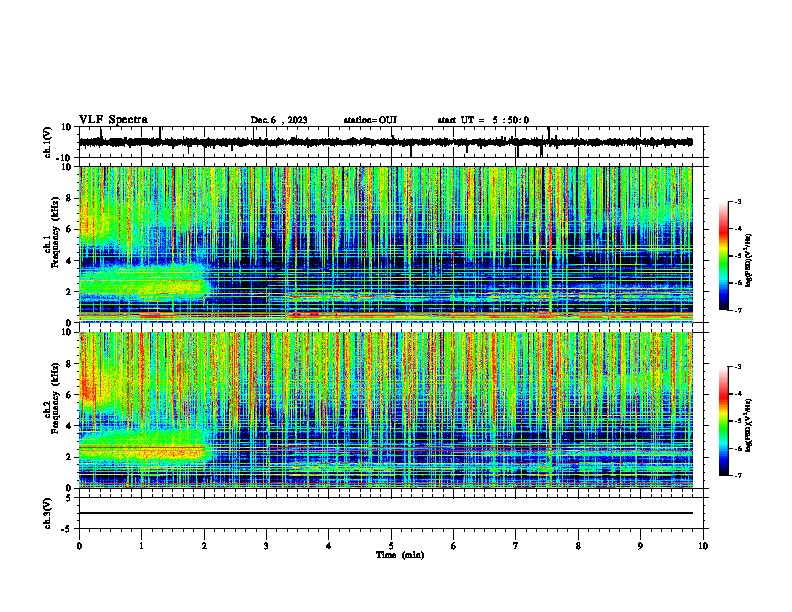Click the ch.2 spectrogram color bar
Viewport: 792px width, 612px height.
click(723, 421)
